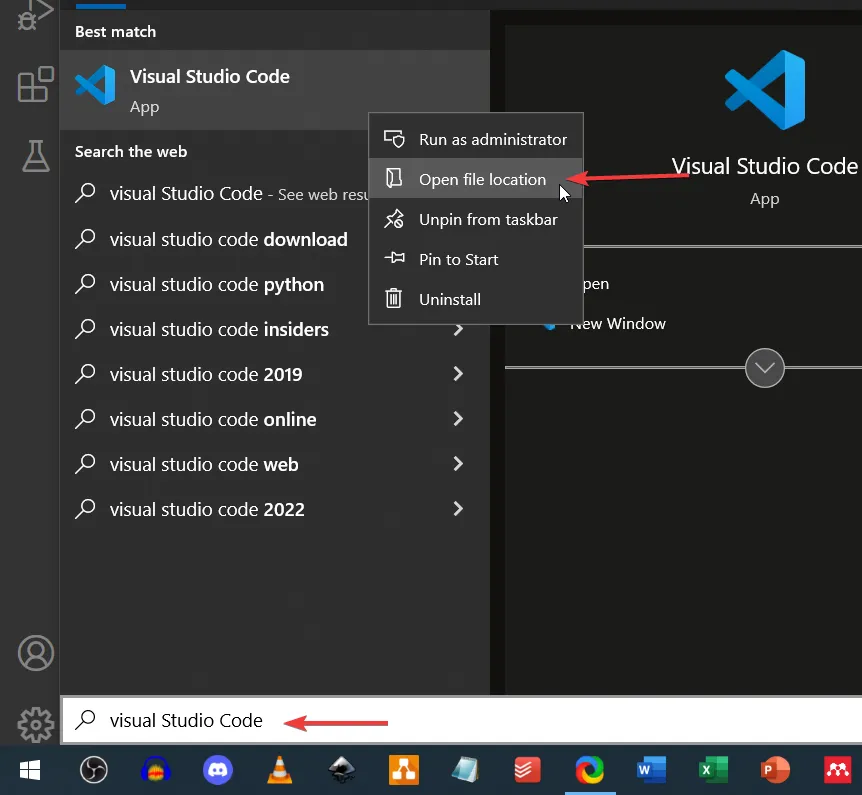
Task: Open VS Code Run and Debug sidebar icon
Action: (x=35, y=15)
